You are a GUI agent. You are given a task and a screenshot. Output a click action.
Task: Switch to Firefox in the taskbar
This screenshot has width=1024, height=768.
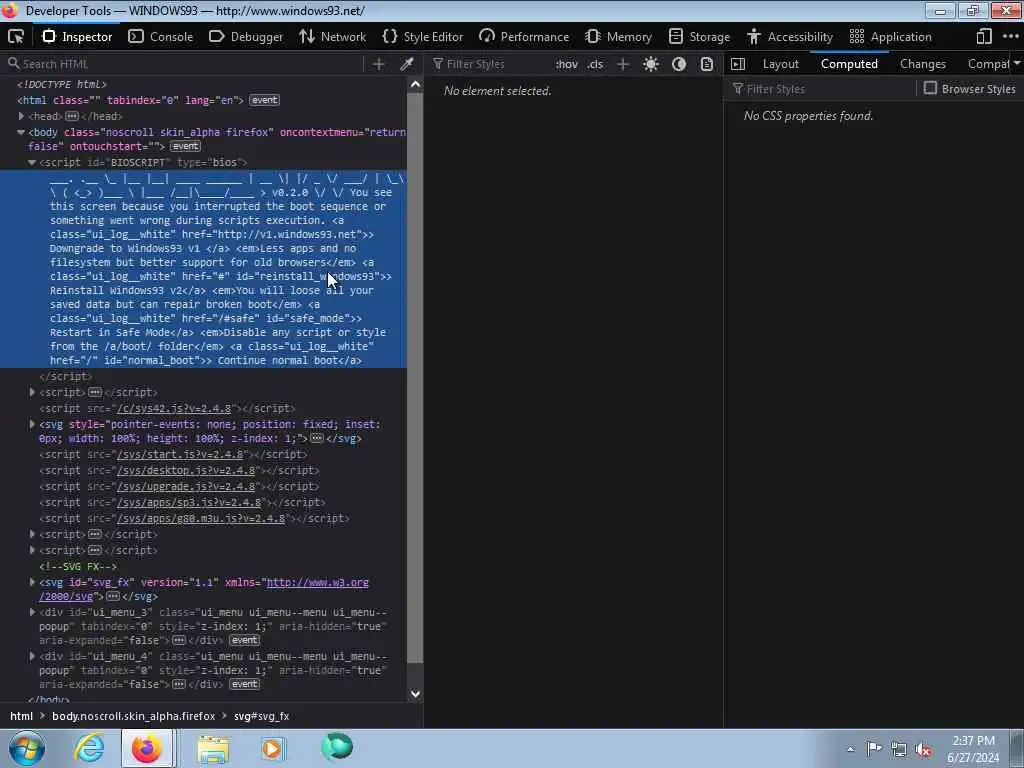[x=147, y=748]
